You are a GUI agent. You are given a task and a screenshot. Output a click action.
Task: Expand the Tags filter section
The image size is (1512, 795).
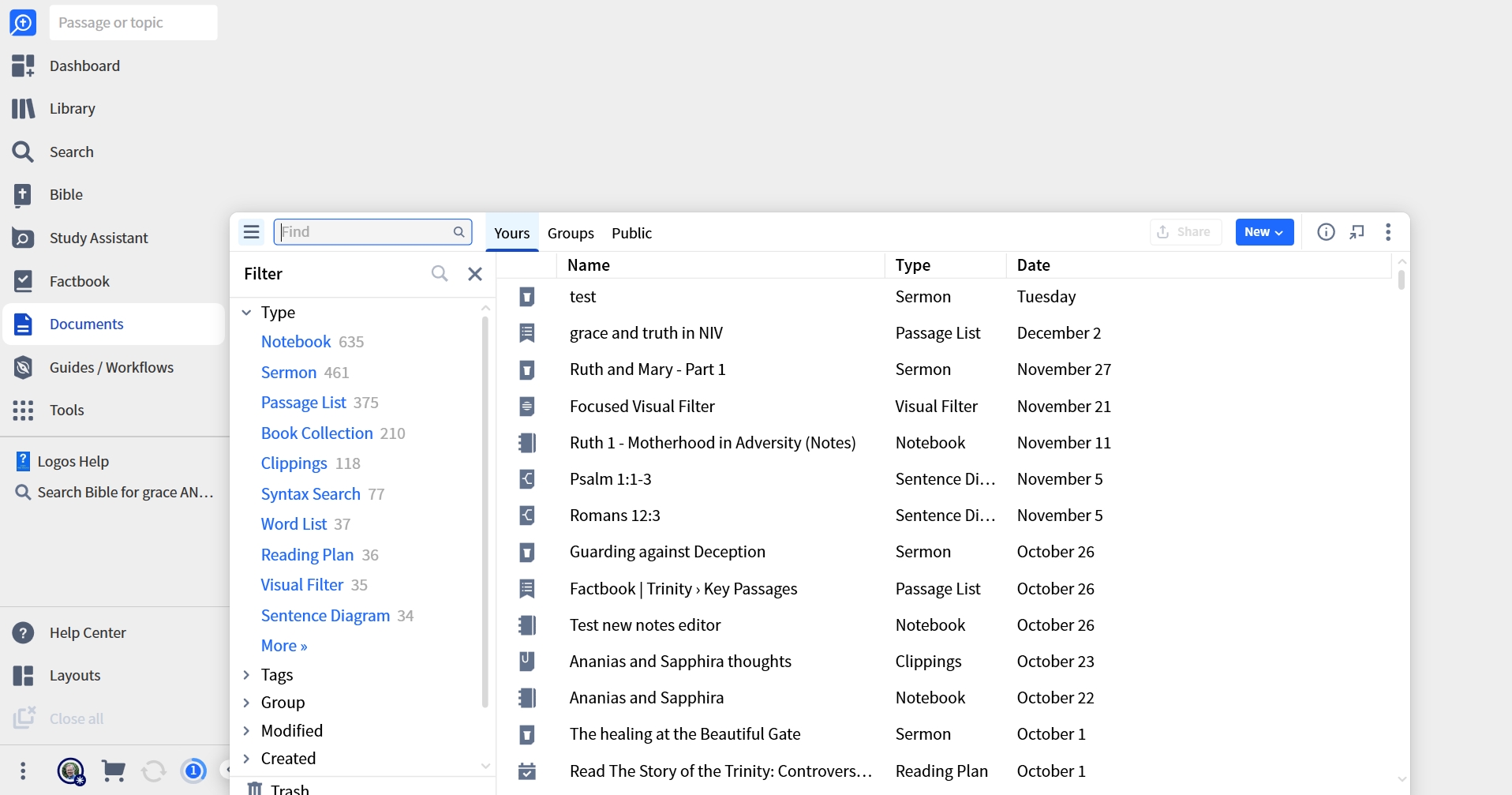(246, 674)
